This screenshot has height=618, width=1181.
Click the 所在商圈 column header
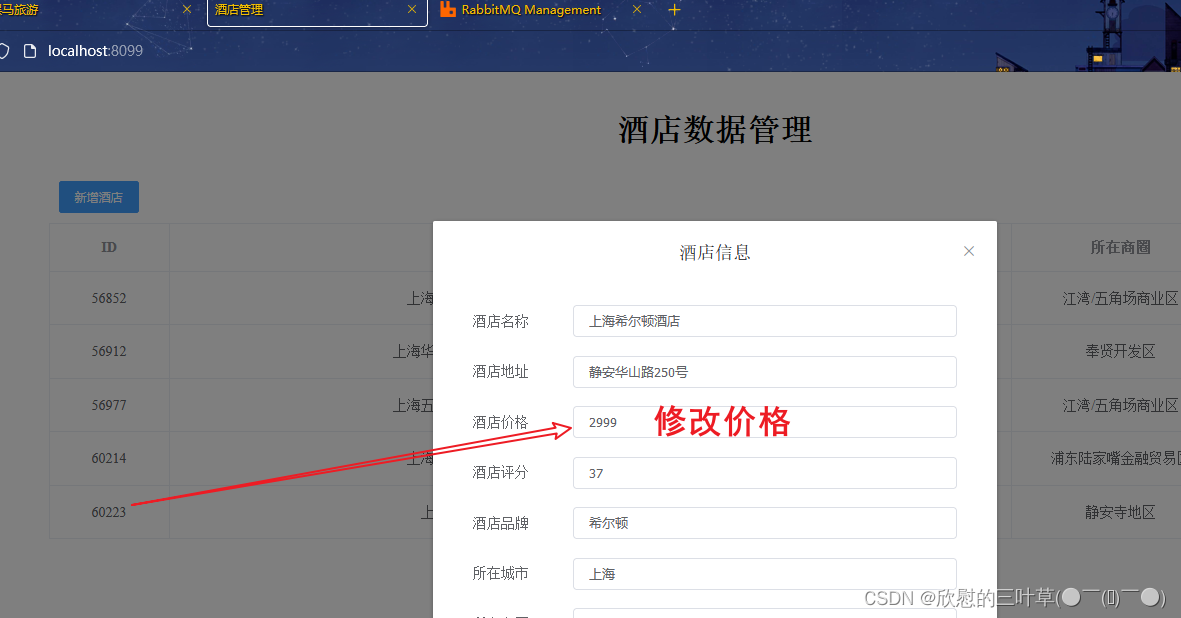pyautogui.click(x=1120, y=248)
